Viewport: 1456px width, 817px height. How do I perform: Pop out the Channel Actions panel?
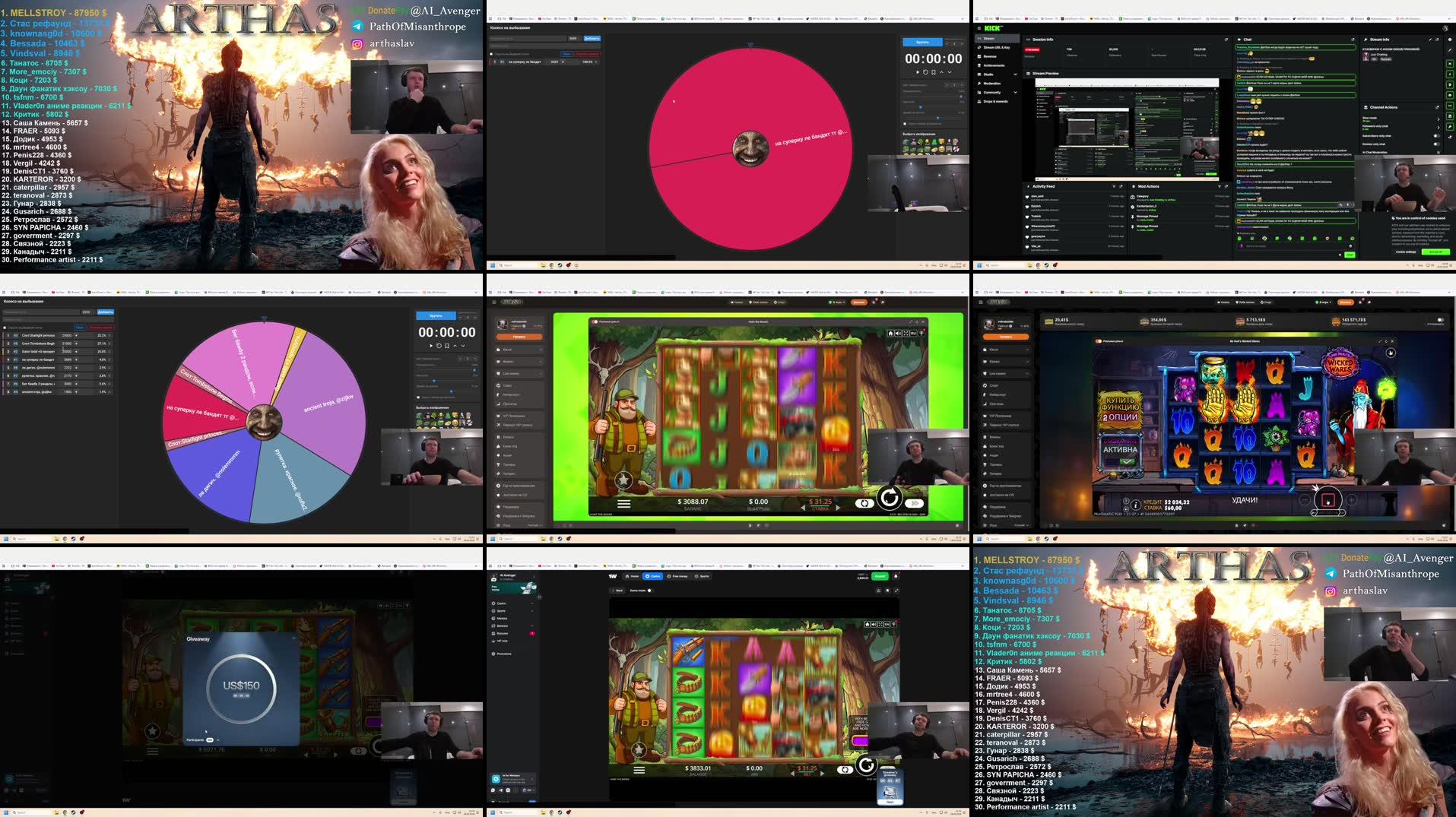(1437, 107)
